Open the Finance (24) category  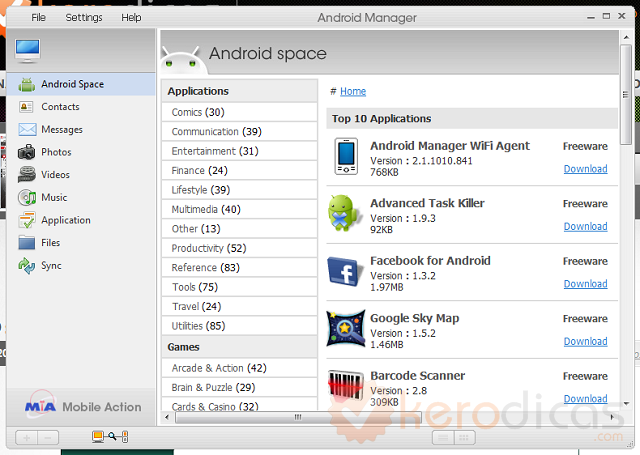240,171
